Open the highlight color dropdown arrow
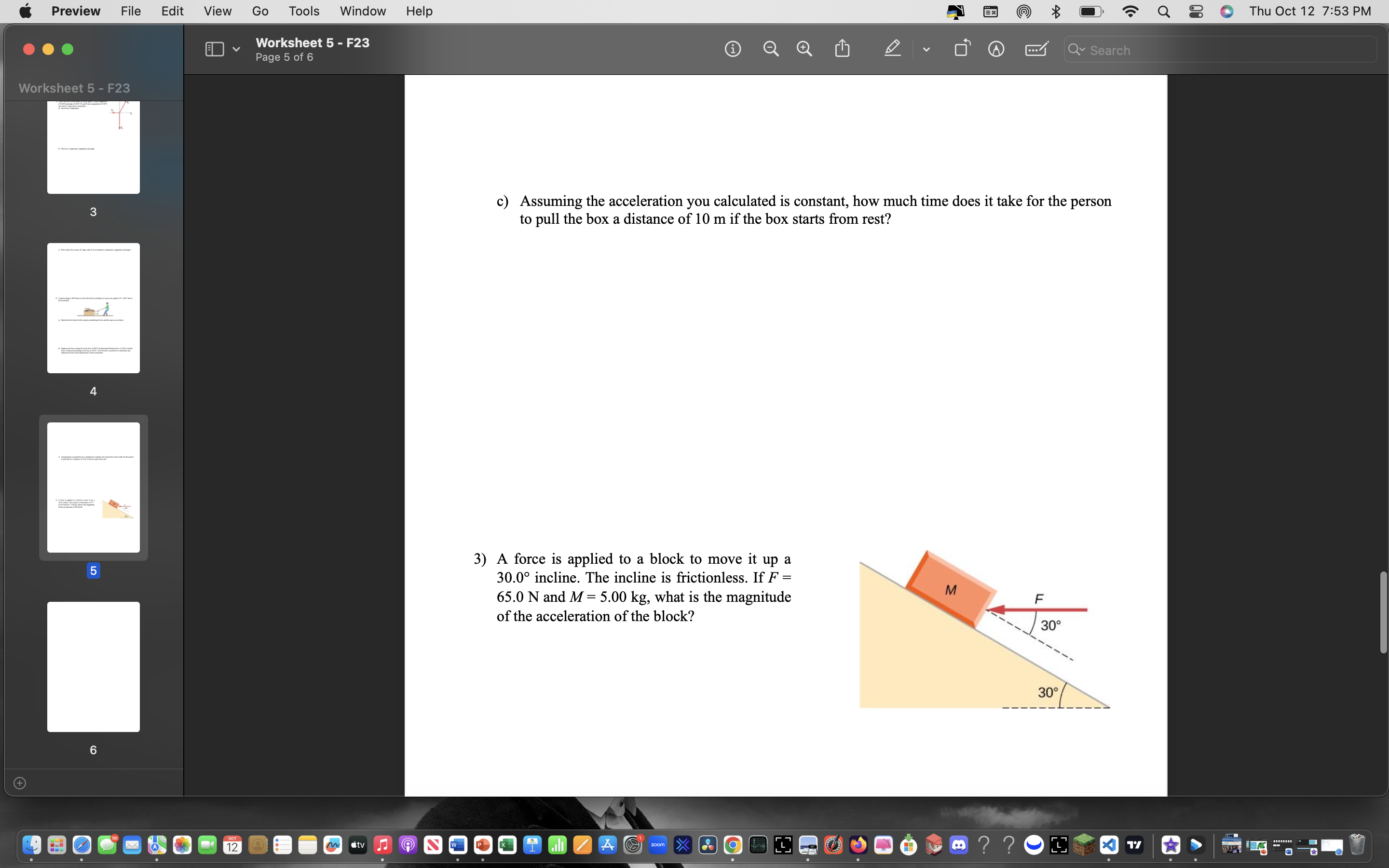1389x868 pixels. (x=926, y=50)
